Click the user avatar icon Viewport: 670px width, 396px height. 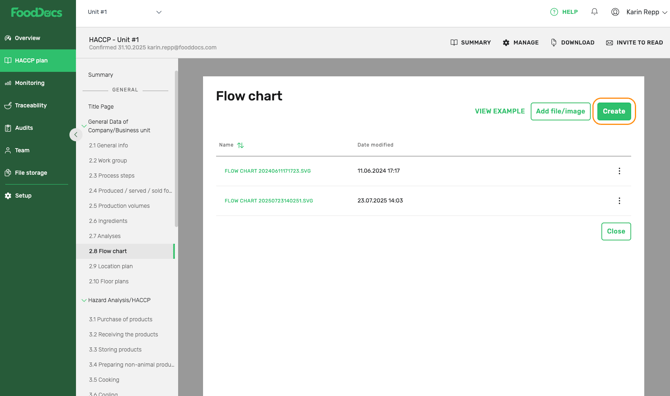[x=615, y=12]
